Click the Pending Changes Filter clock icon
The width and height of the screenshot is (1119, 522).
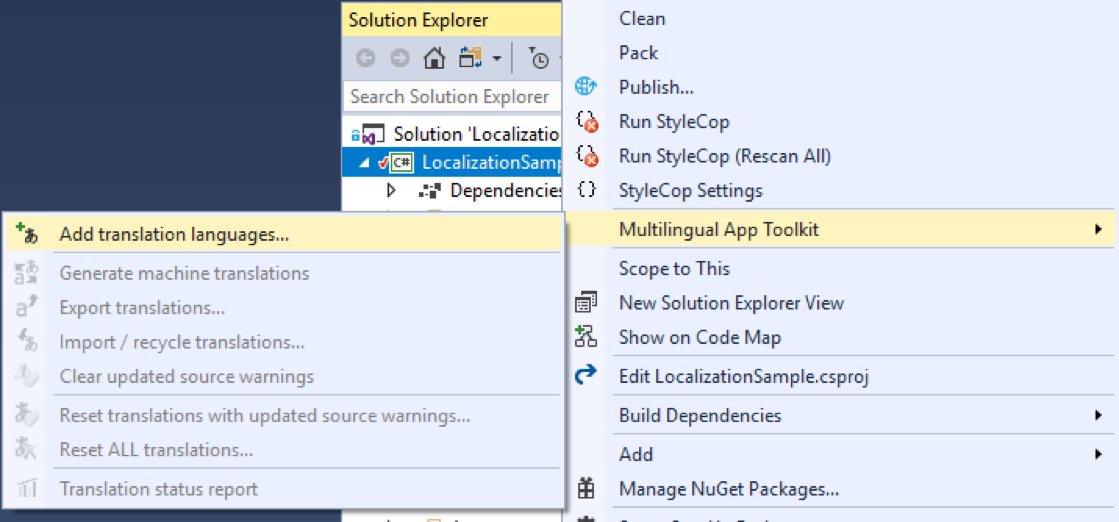click(540, 59)
